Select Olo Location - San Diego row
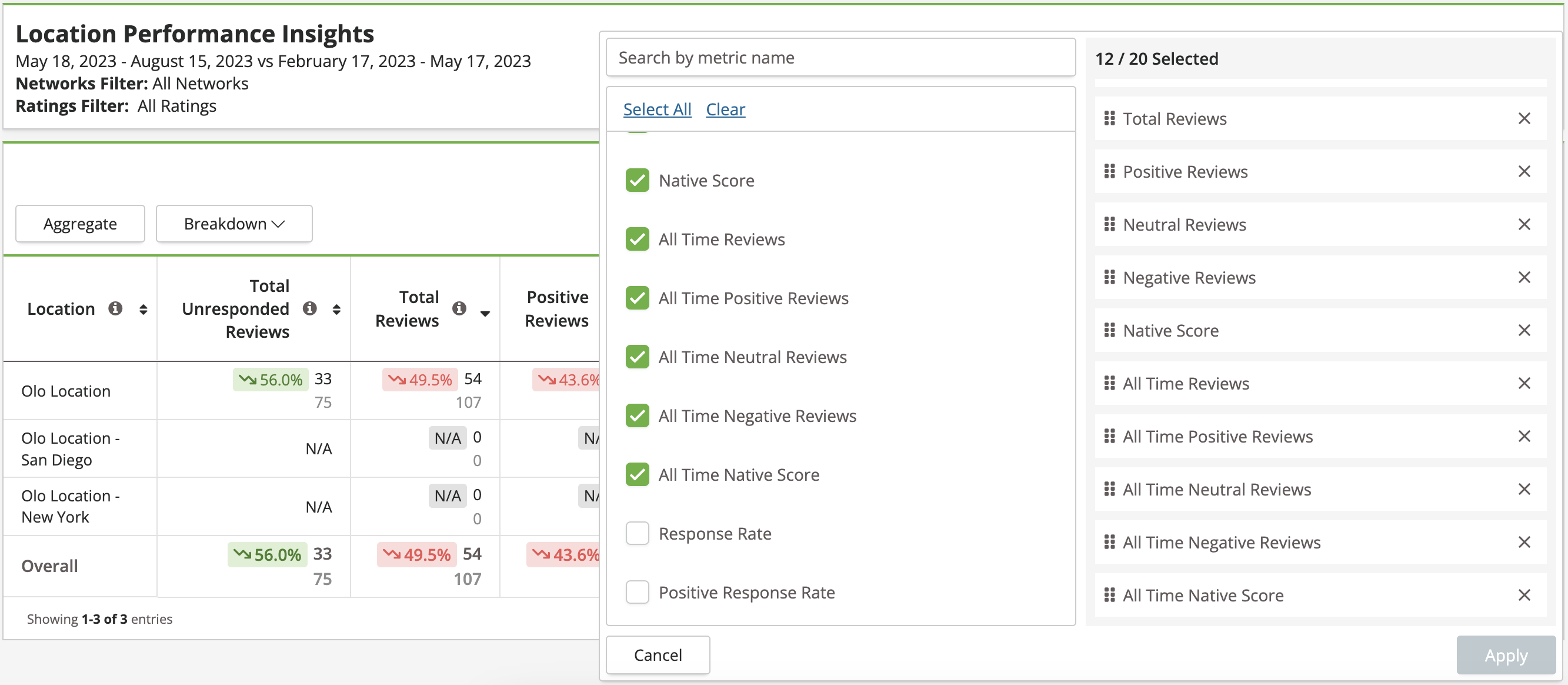 pos(71,449)
